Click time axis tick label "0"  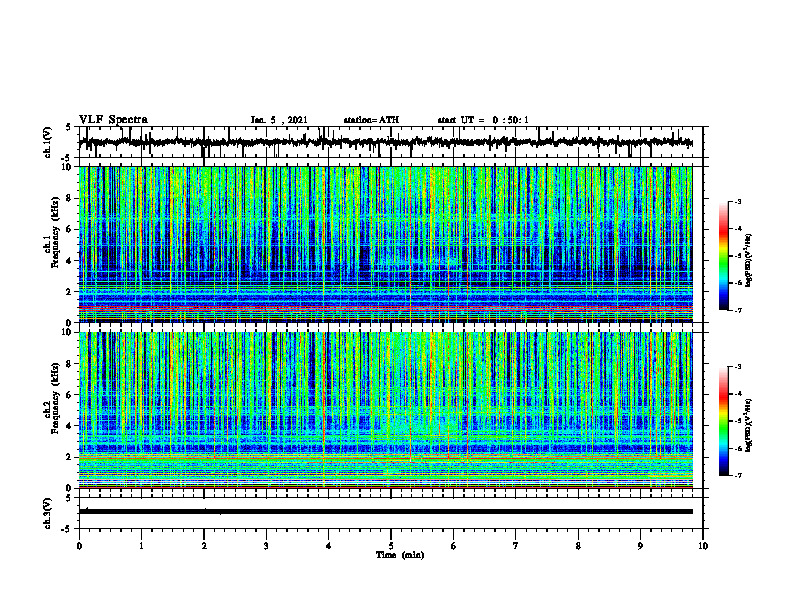coord(79,546)
